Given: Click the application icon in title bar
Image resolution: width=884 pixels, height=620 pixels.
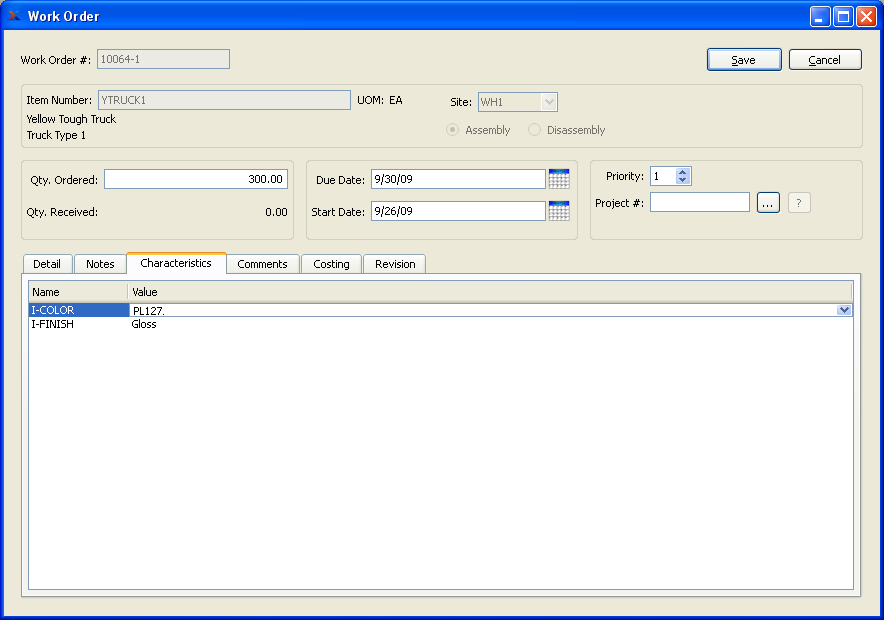Looking at the screenshot, I should [x=14, y=16].
